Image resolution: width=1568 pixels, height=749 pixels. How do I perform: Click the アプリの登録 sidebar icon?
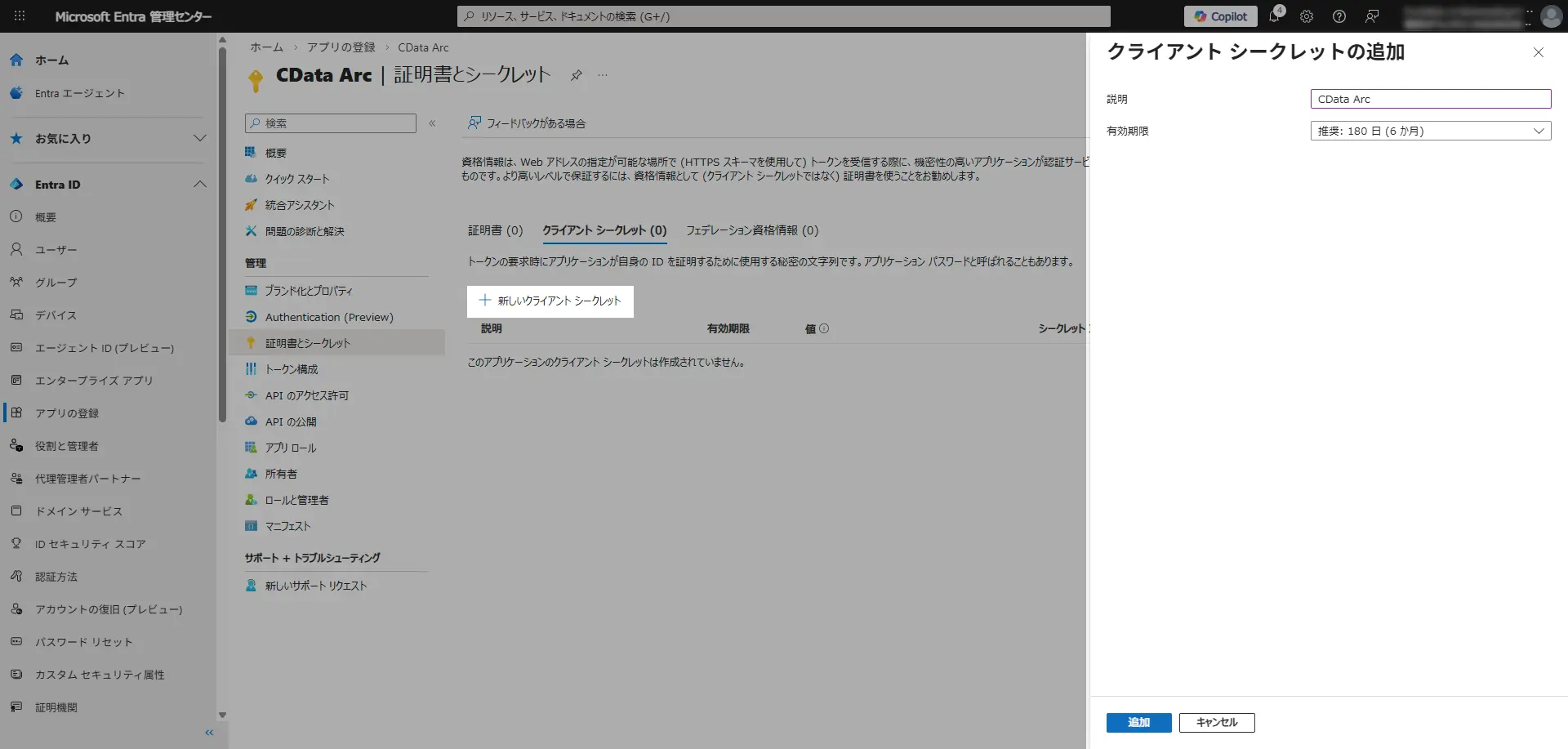coord(16,413)
